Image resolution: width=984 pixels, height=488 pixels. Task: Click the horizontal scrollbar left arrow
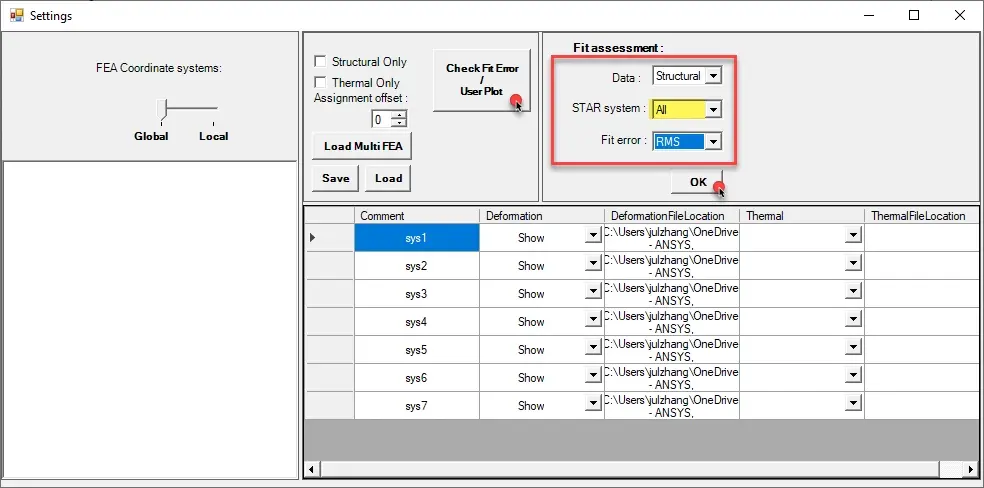(312, 469)
